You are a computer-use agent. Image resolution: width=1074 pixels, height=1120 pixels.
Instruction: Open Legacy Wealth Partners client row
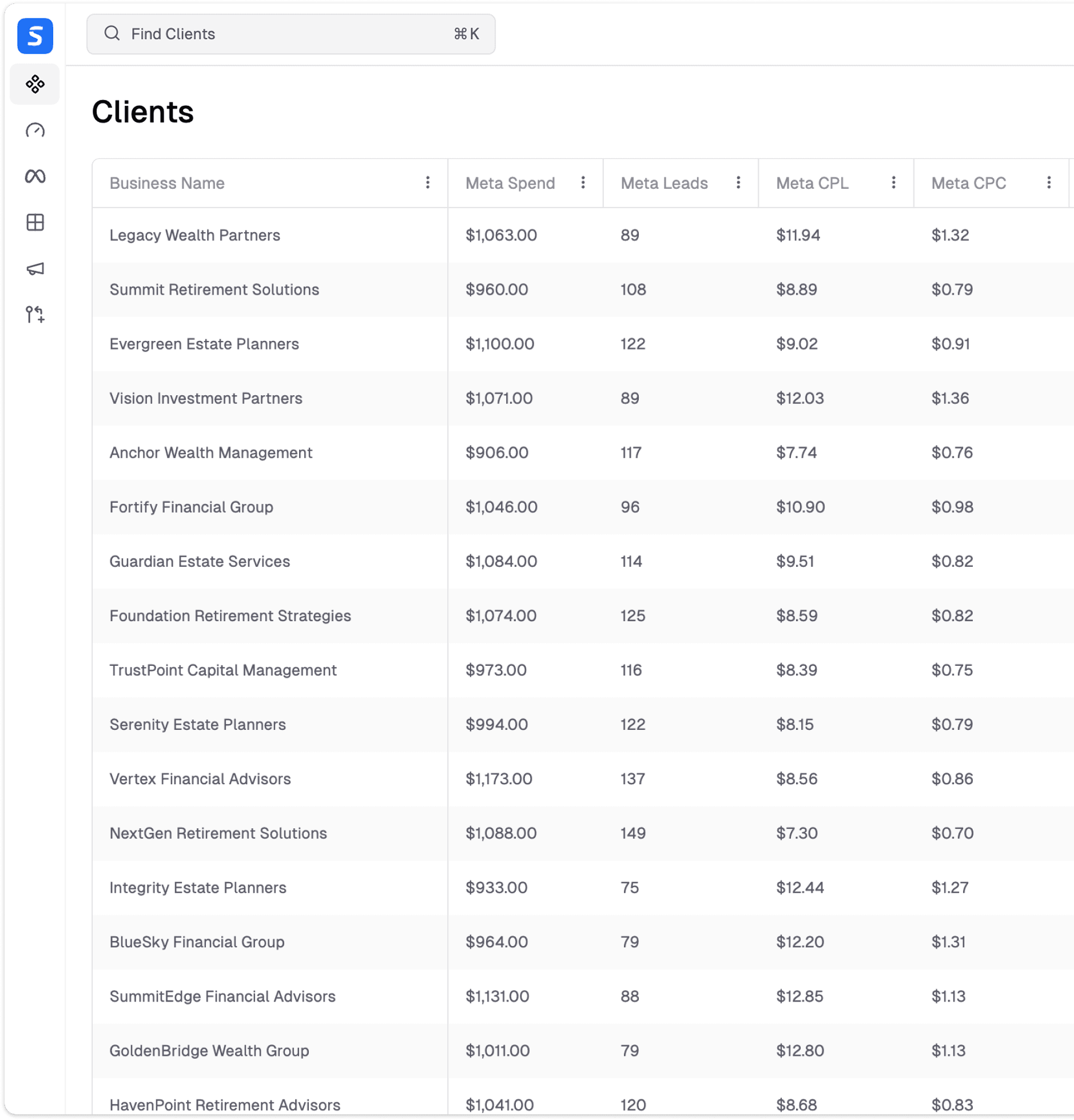pyautogui.click(x=194, y=235)
